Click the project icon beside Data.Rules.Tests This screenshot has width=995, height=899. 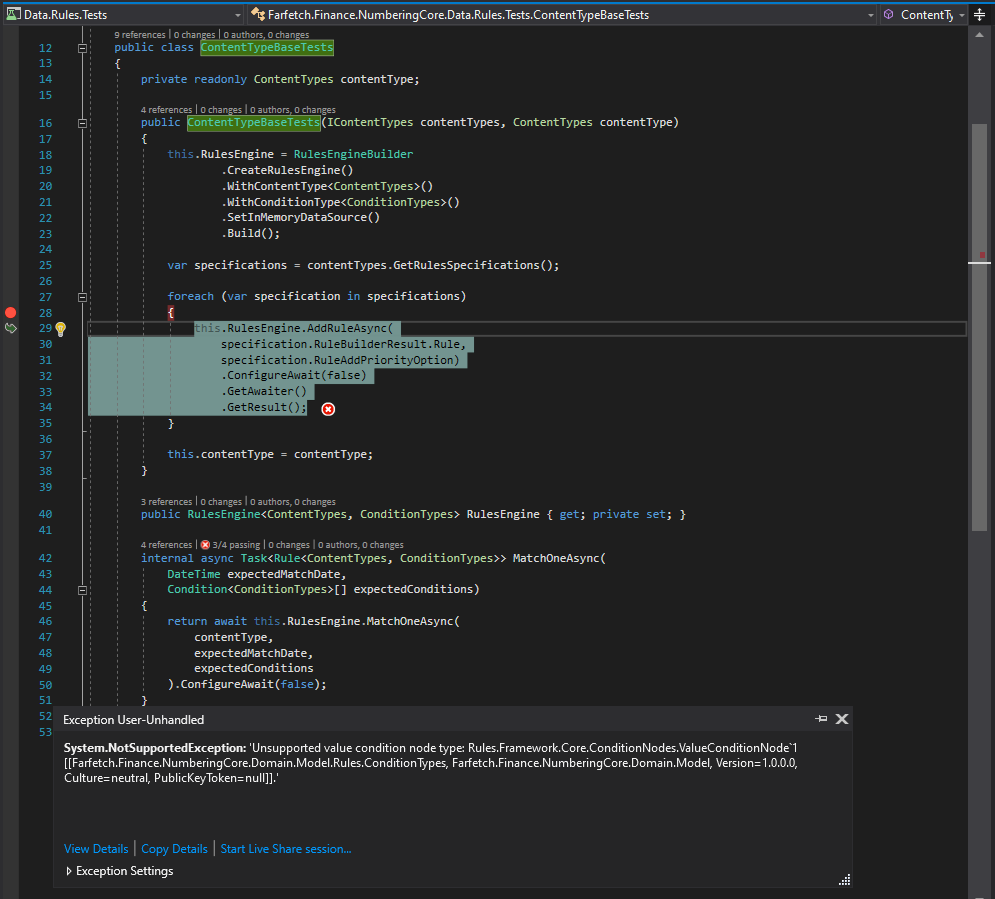pos(13,14)
